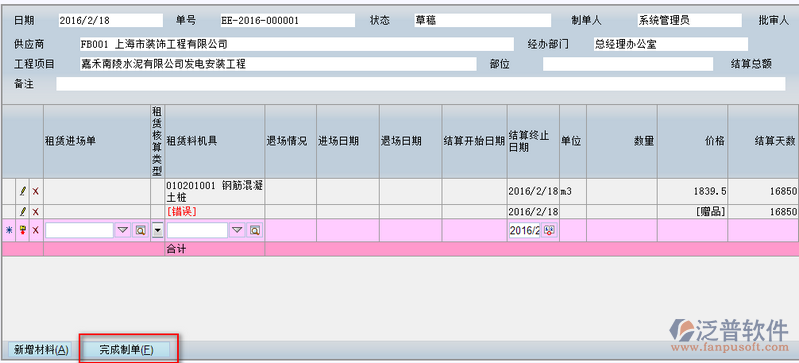Select 16850 in the [赠品] row
The image size is (799, 363).
point(763,212)
